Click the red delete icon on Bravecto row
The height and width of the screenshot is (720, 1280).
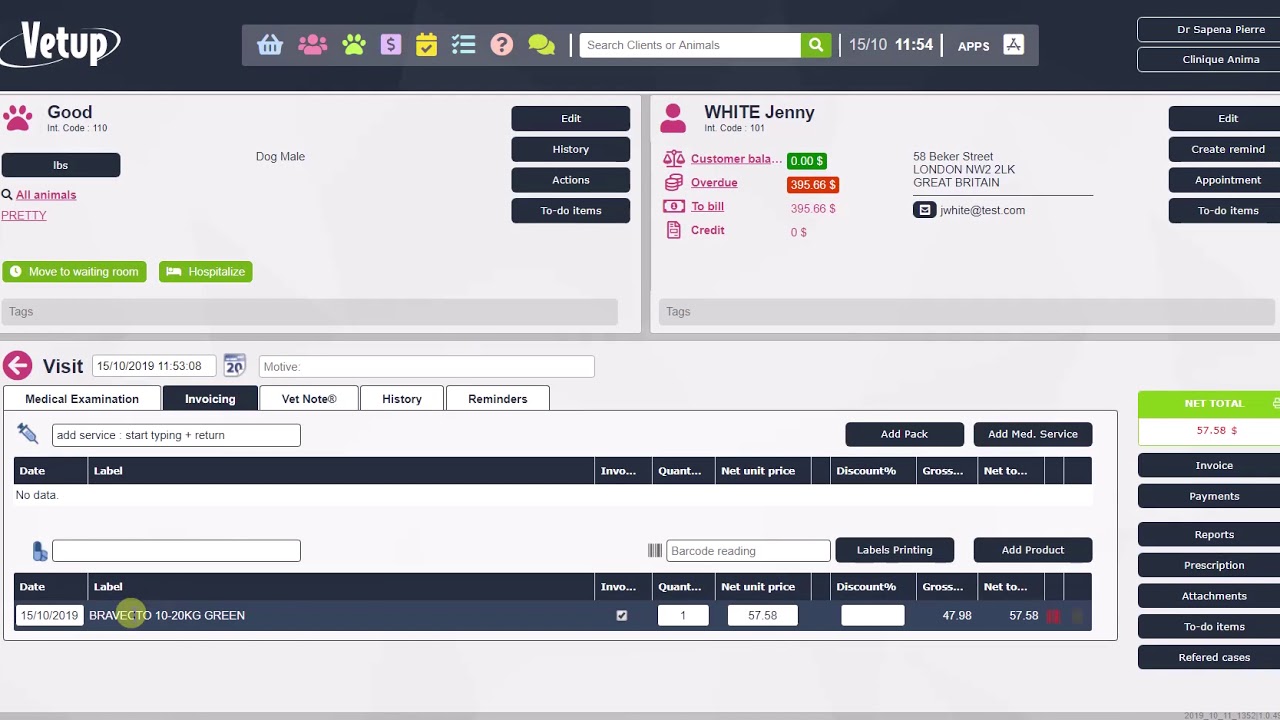(x=1053, y=616)
